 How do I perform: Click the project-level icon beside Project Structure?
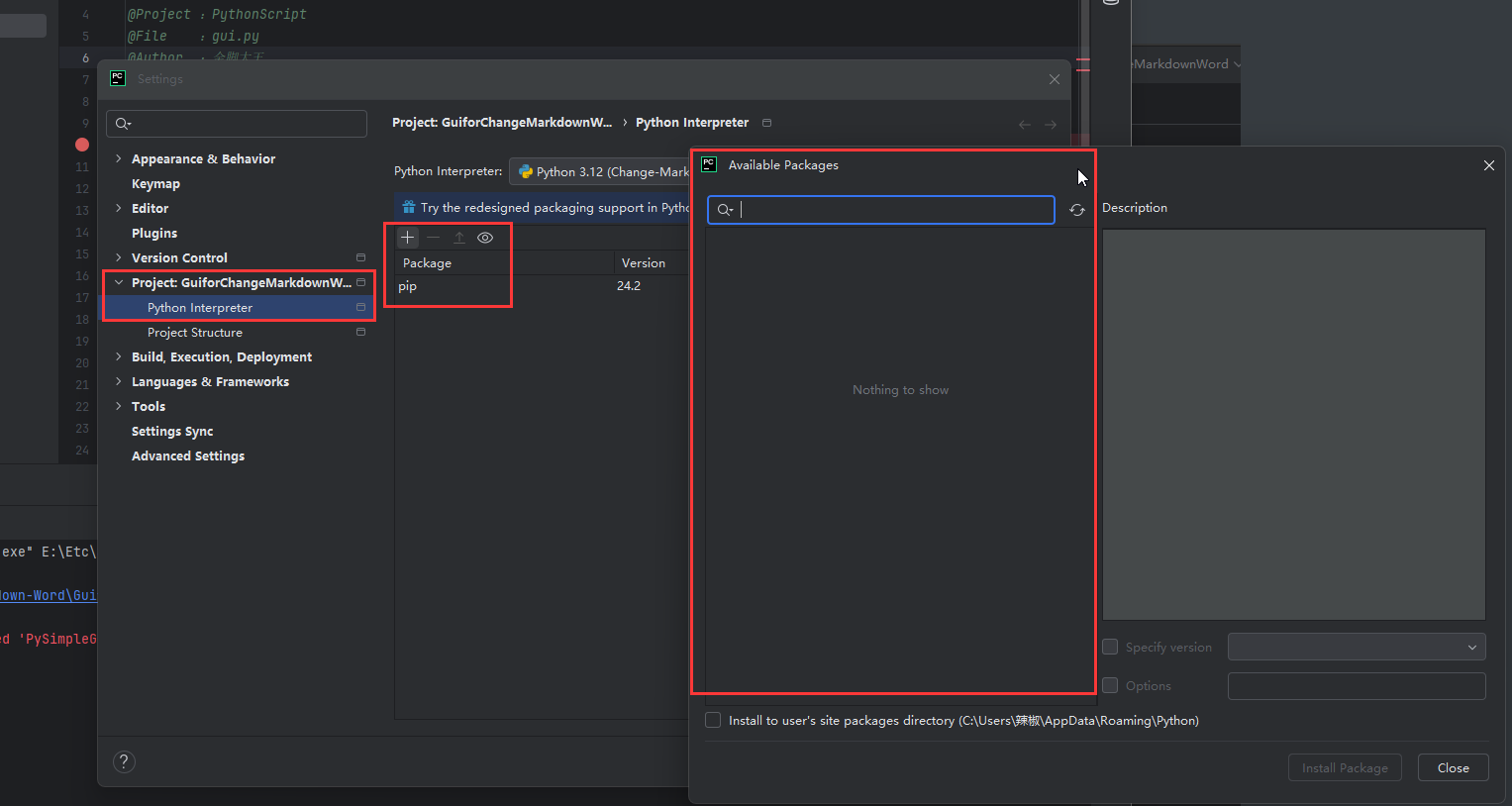pyautogui.click(x=360, y=332)
